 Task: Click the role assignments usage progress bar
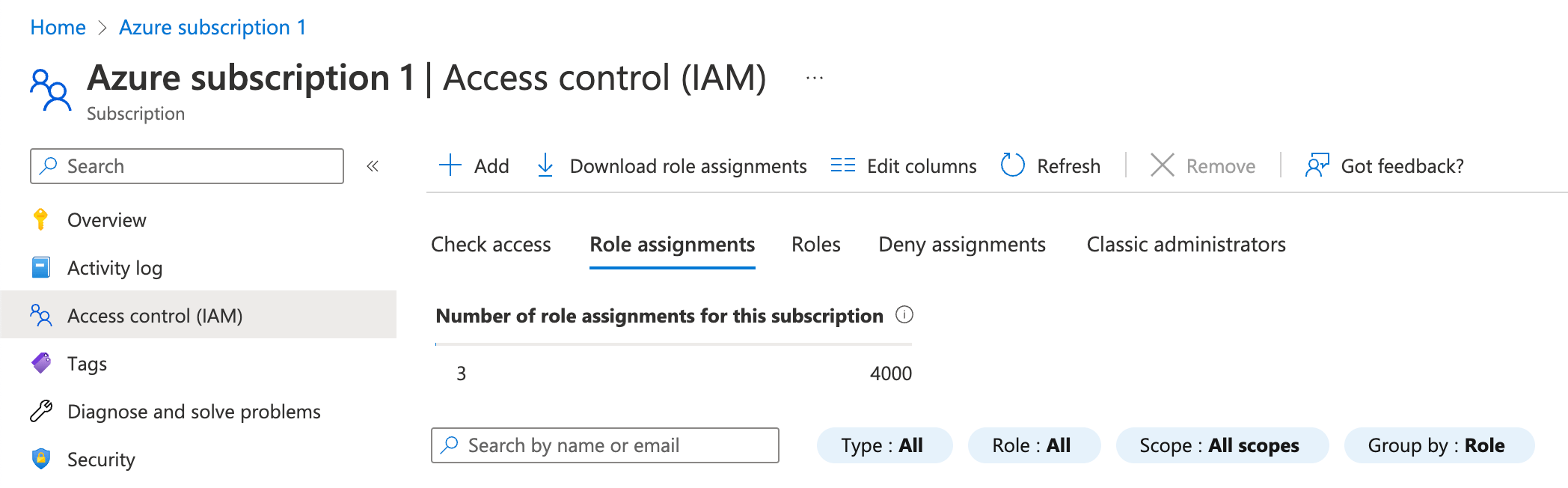(673, 344)
